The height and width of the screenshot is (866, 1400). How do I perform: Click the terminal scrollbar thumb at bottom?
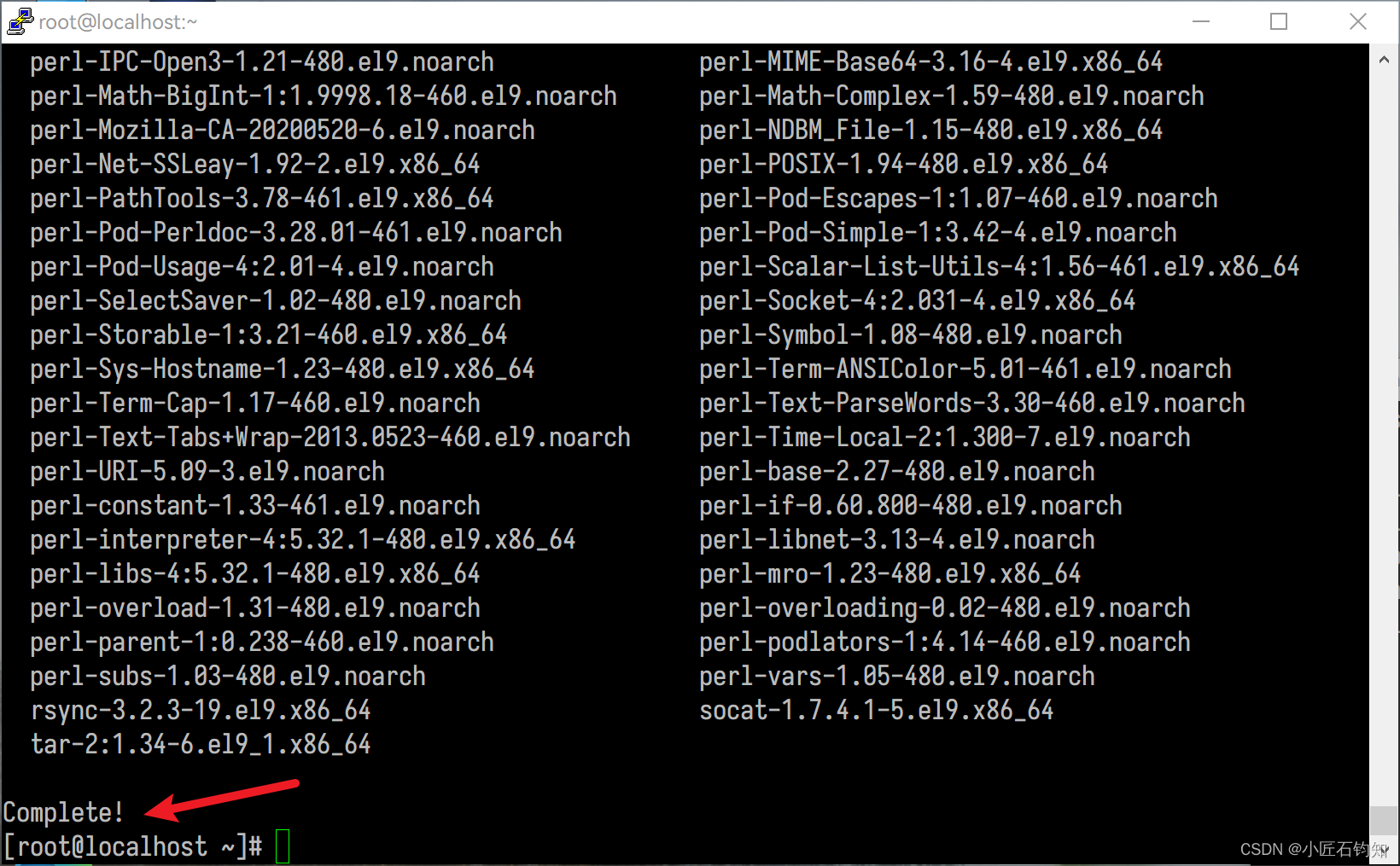1384,821
